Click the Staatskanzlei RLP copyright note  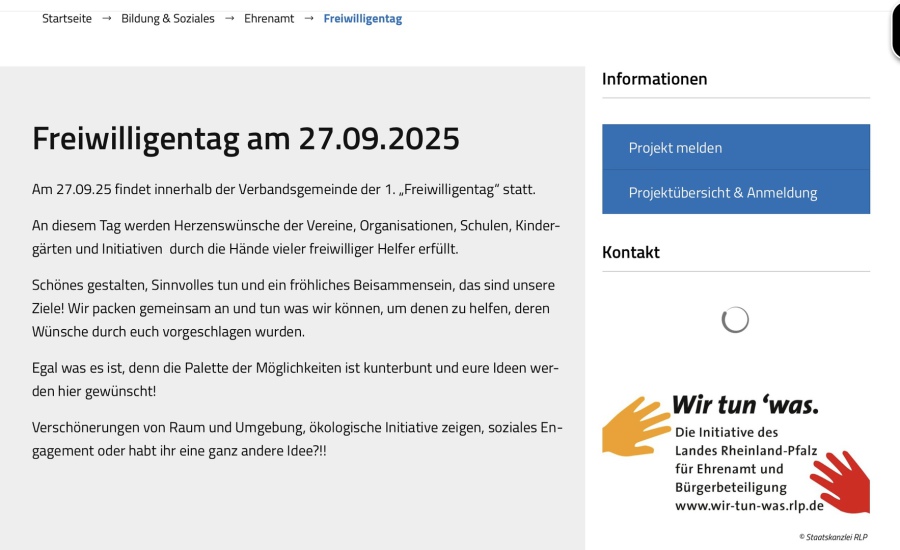point(833,537)
